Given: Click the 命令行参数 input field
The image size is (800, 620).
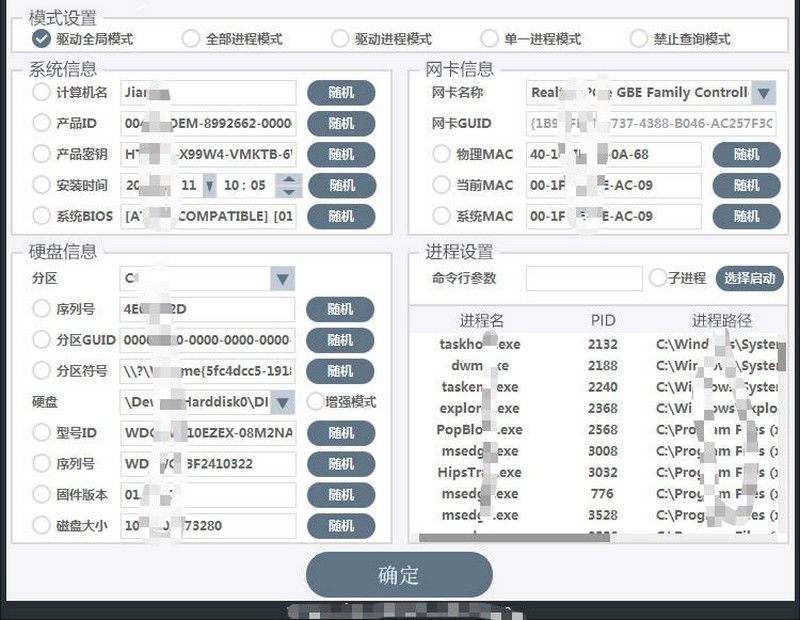Looking at the screenshot, I should click(x=585, y=279).
